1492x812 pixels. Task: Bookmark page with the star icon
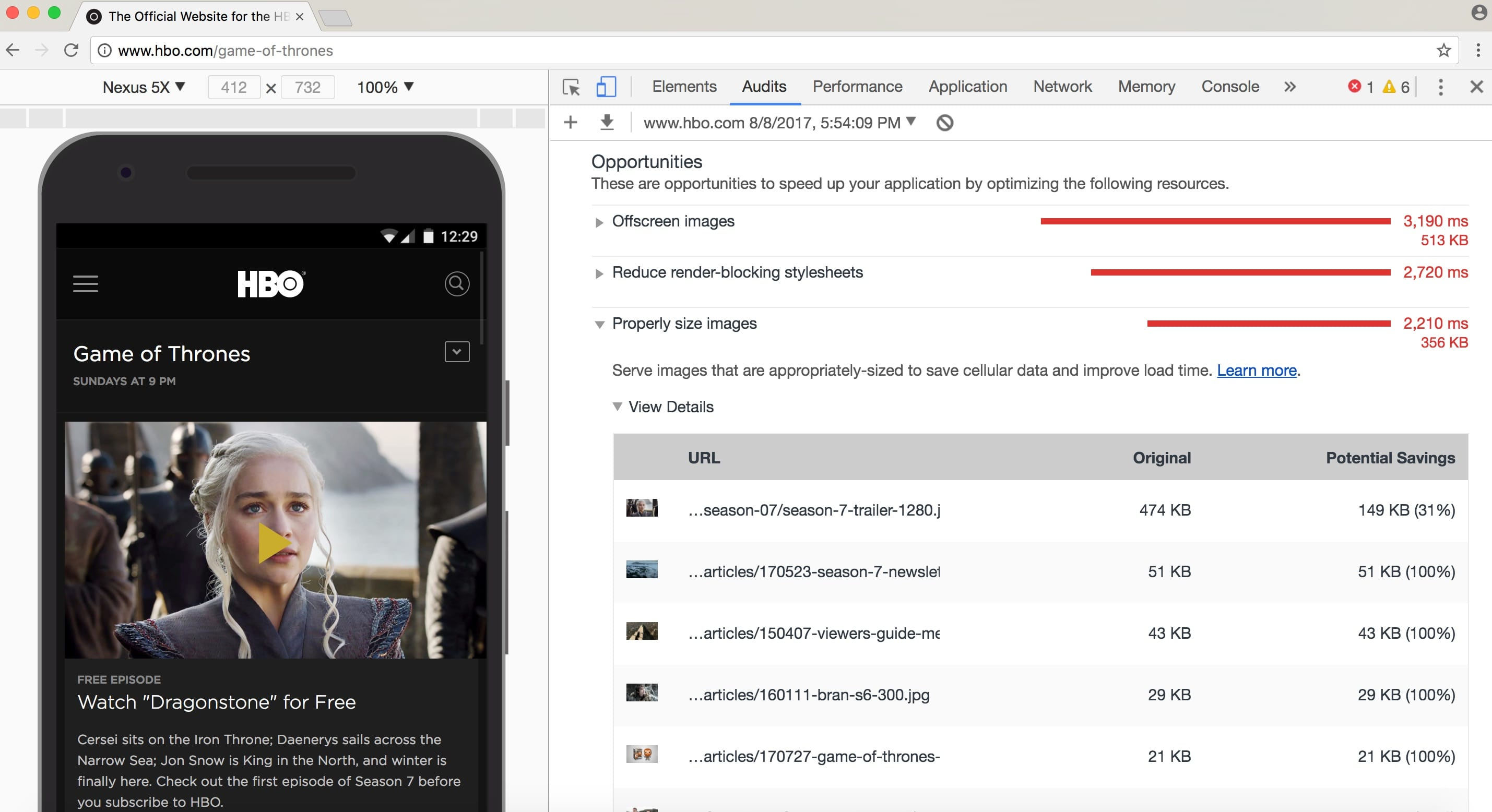click(x=1443, y=51)
